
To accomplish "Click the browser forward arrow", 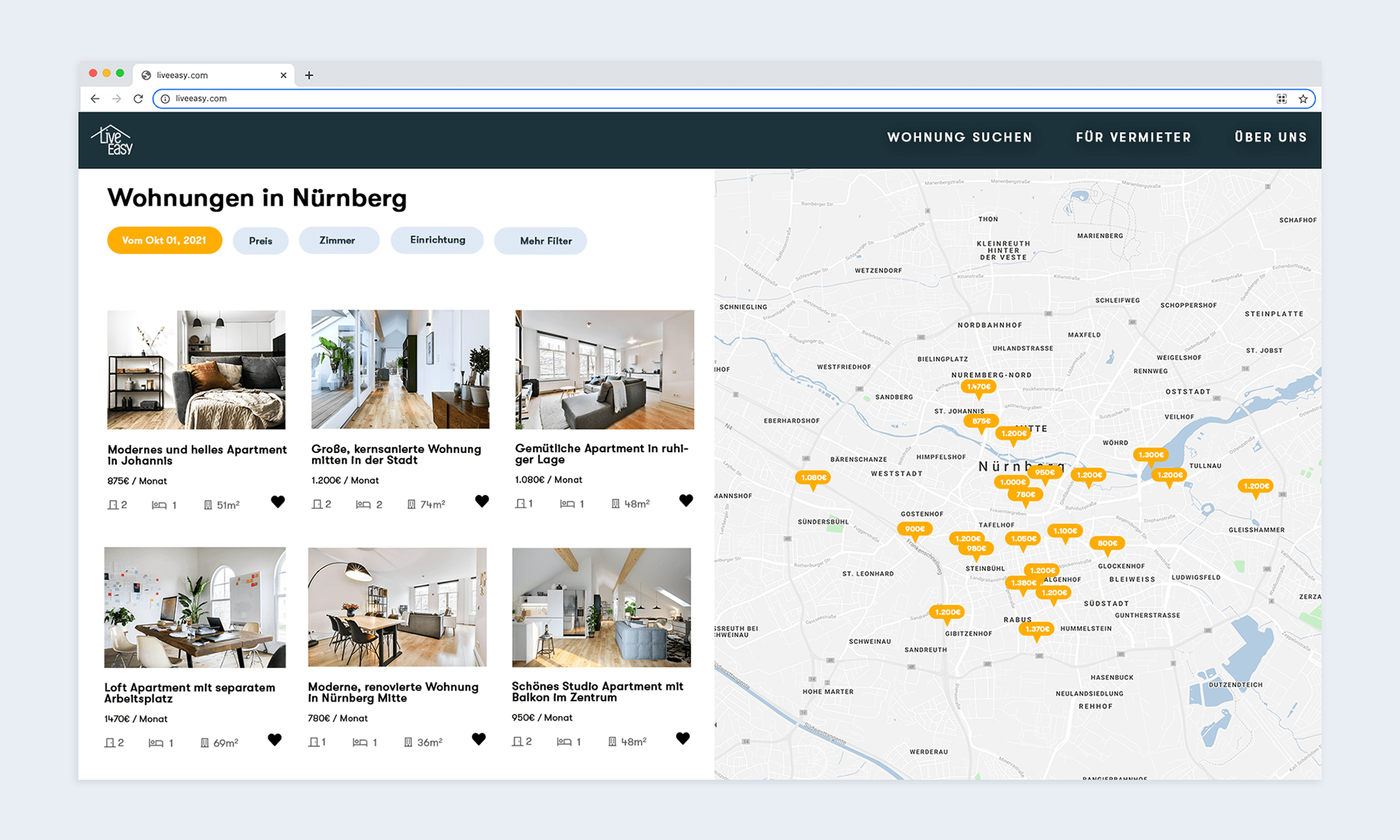I will point(117,98).
